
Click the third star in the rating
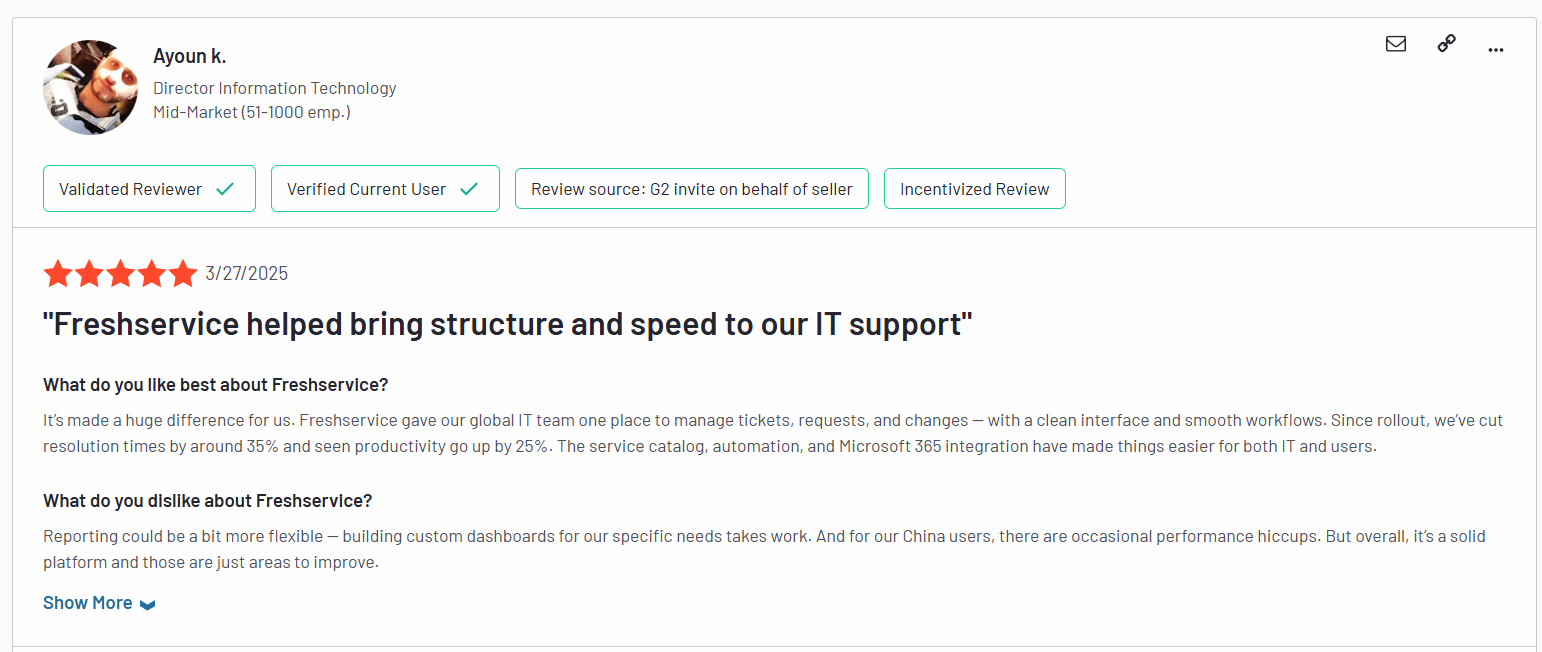120,274
